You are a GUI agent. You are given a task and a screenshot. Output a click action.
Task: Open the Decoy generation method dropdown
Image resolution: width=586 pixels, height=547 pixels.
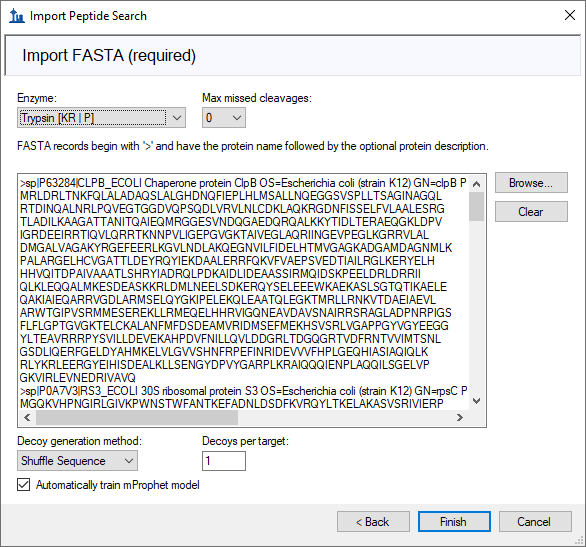77,460
